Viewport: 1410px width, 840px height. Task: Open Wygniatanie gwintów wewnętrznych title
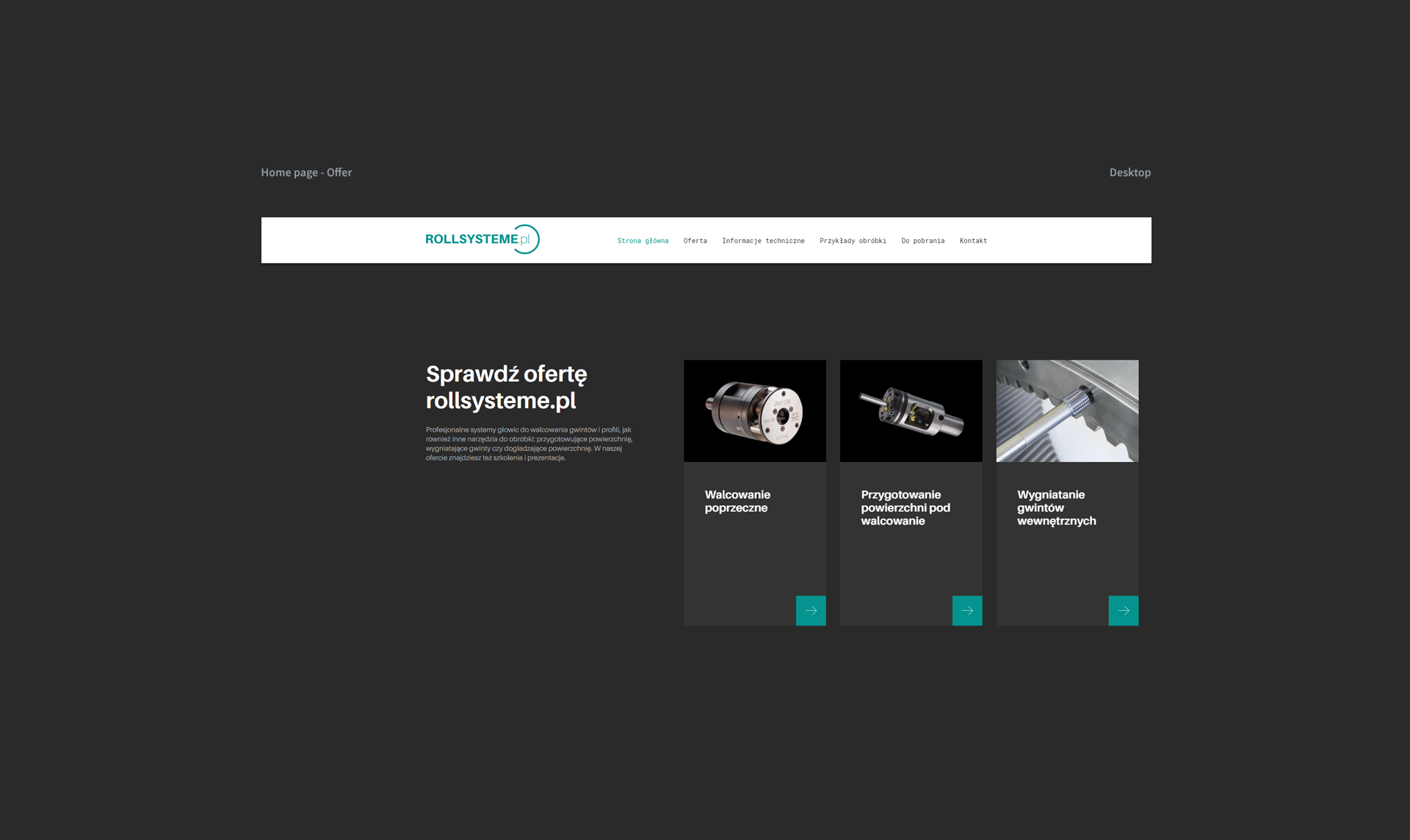coord(1056,508)
